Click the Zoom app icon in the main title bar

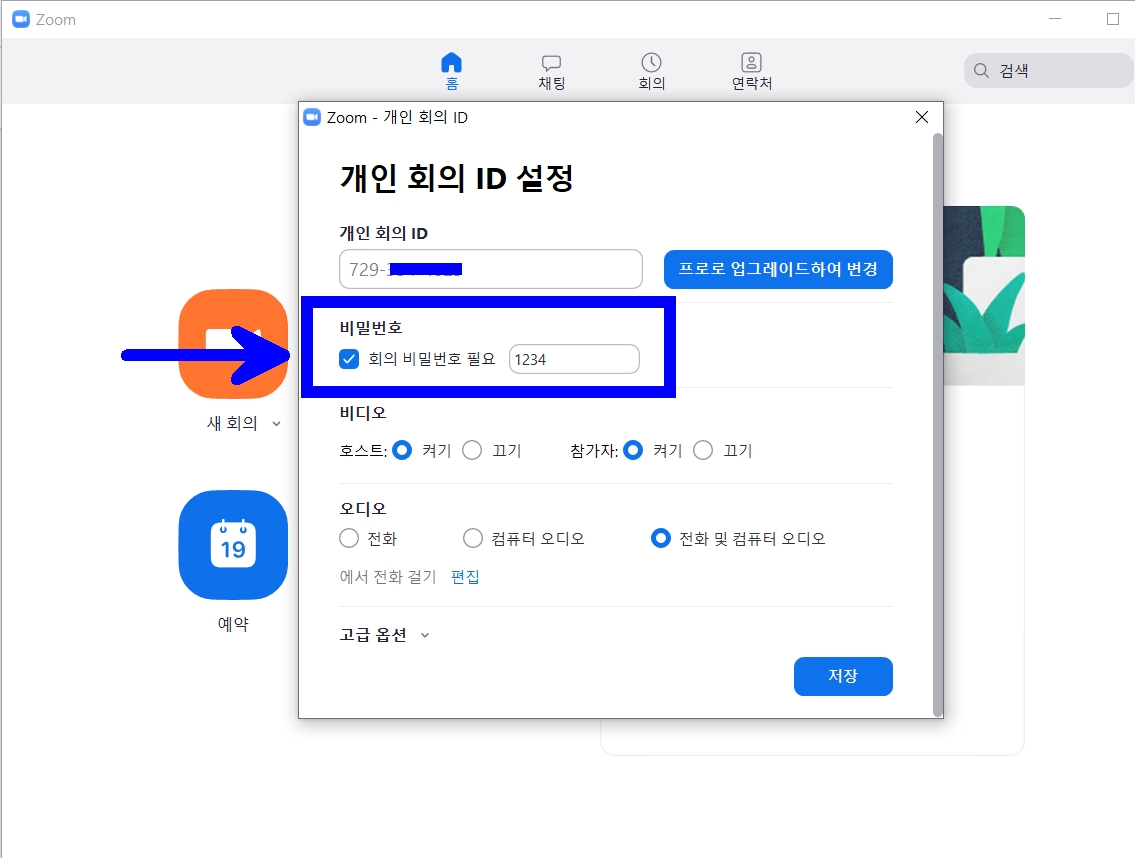(x=22, y=20)
